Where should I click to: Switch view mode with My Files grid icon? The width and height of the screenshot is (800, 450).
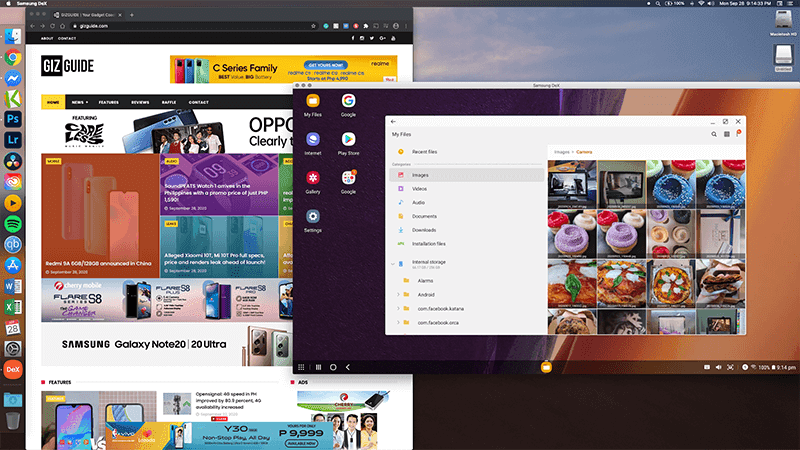pos(727,134)
